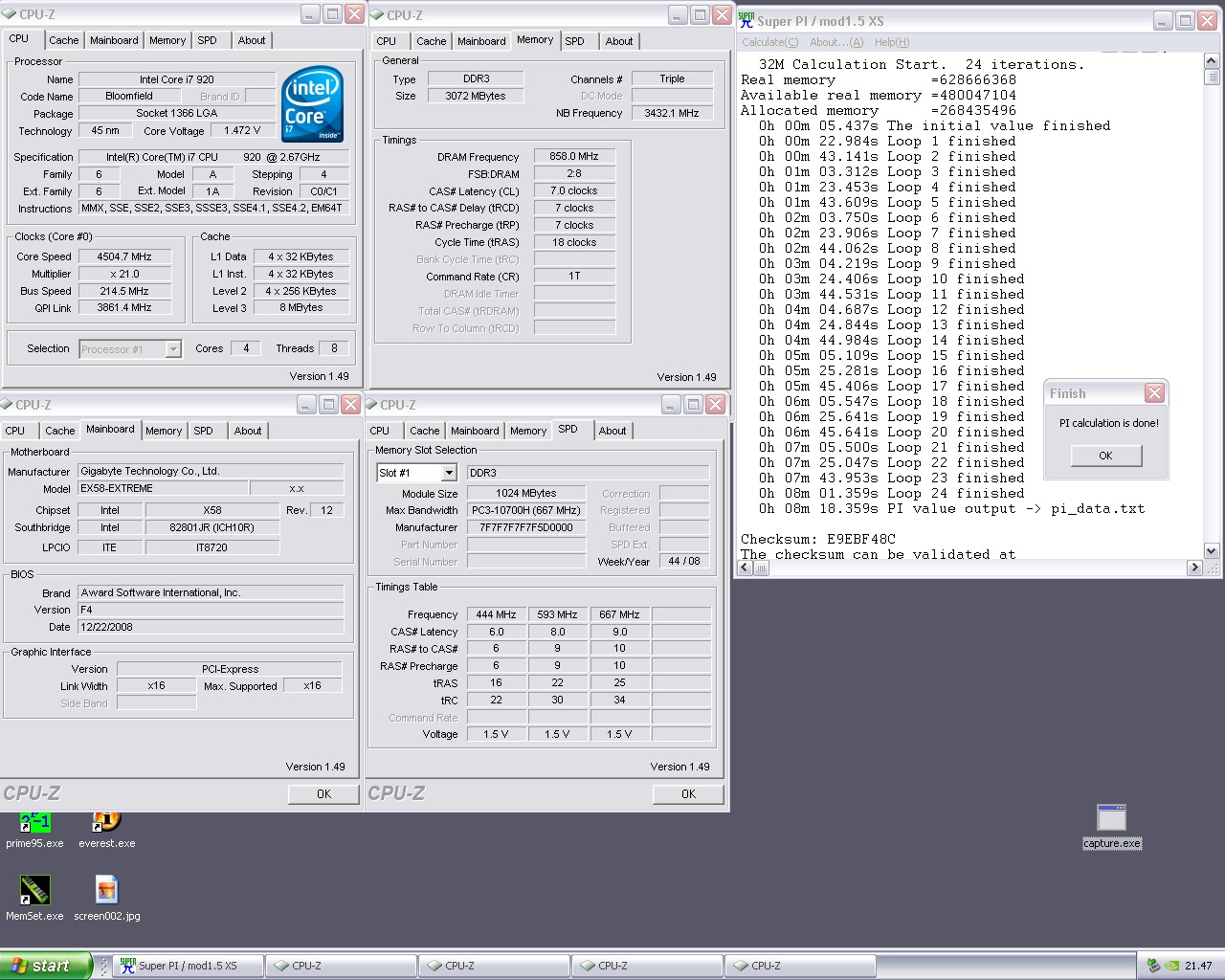Click the Core Speed value 4504.7 MHz
This screenshot has height=980, width=1225.
click(124, 256)
